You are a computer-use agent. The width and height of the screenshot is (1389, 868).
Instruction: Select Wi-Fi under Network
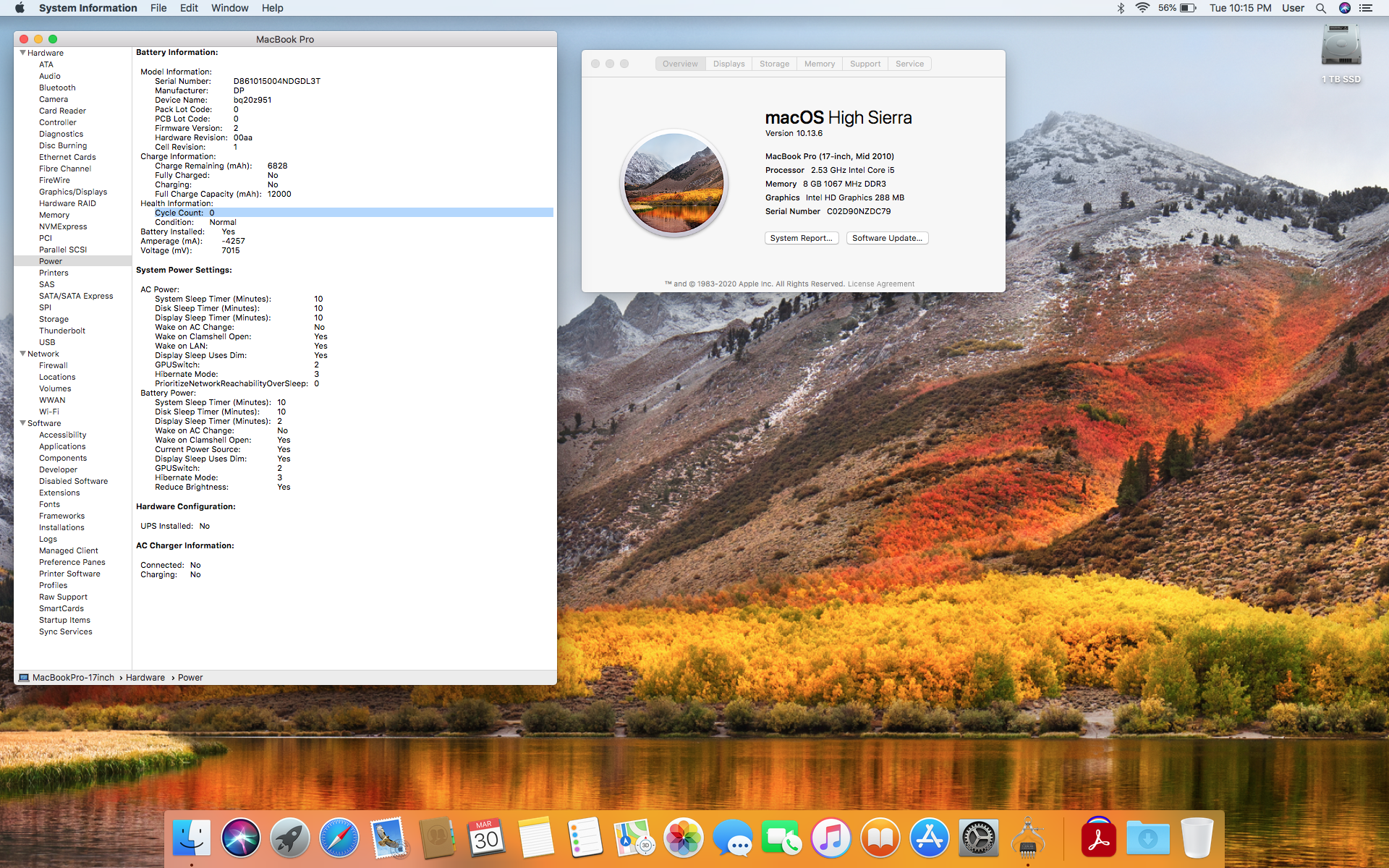coord(49,412)
